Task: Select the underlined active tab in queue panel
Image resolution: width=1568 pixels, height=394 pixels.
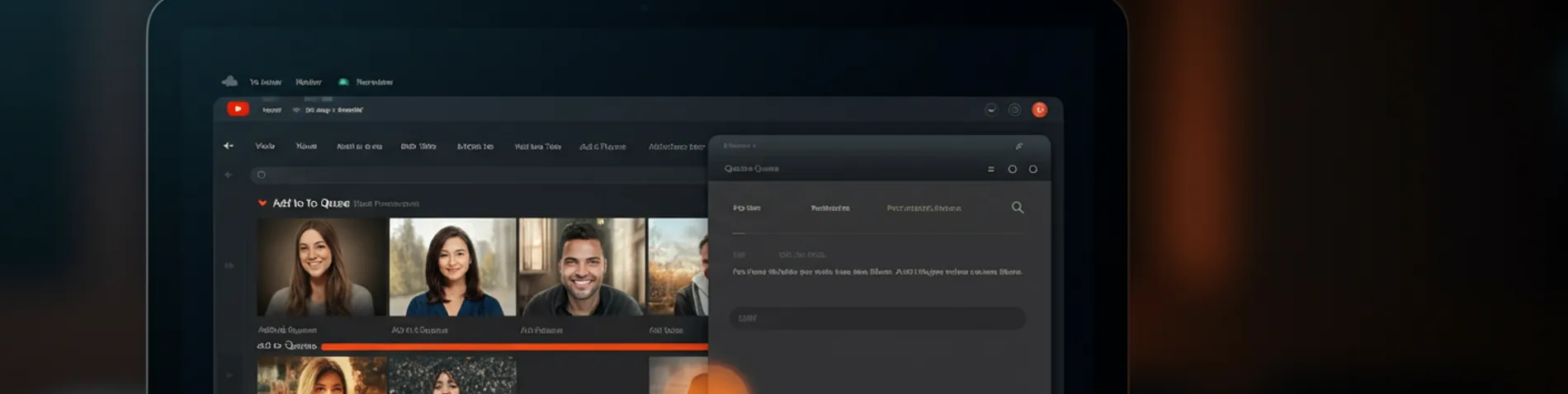Action: pyautogui.click(x=747, y=208)
